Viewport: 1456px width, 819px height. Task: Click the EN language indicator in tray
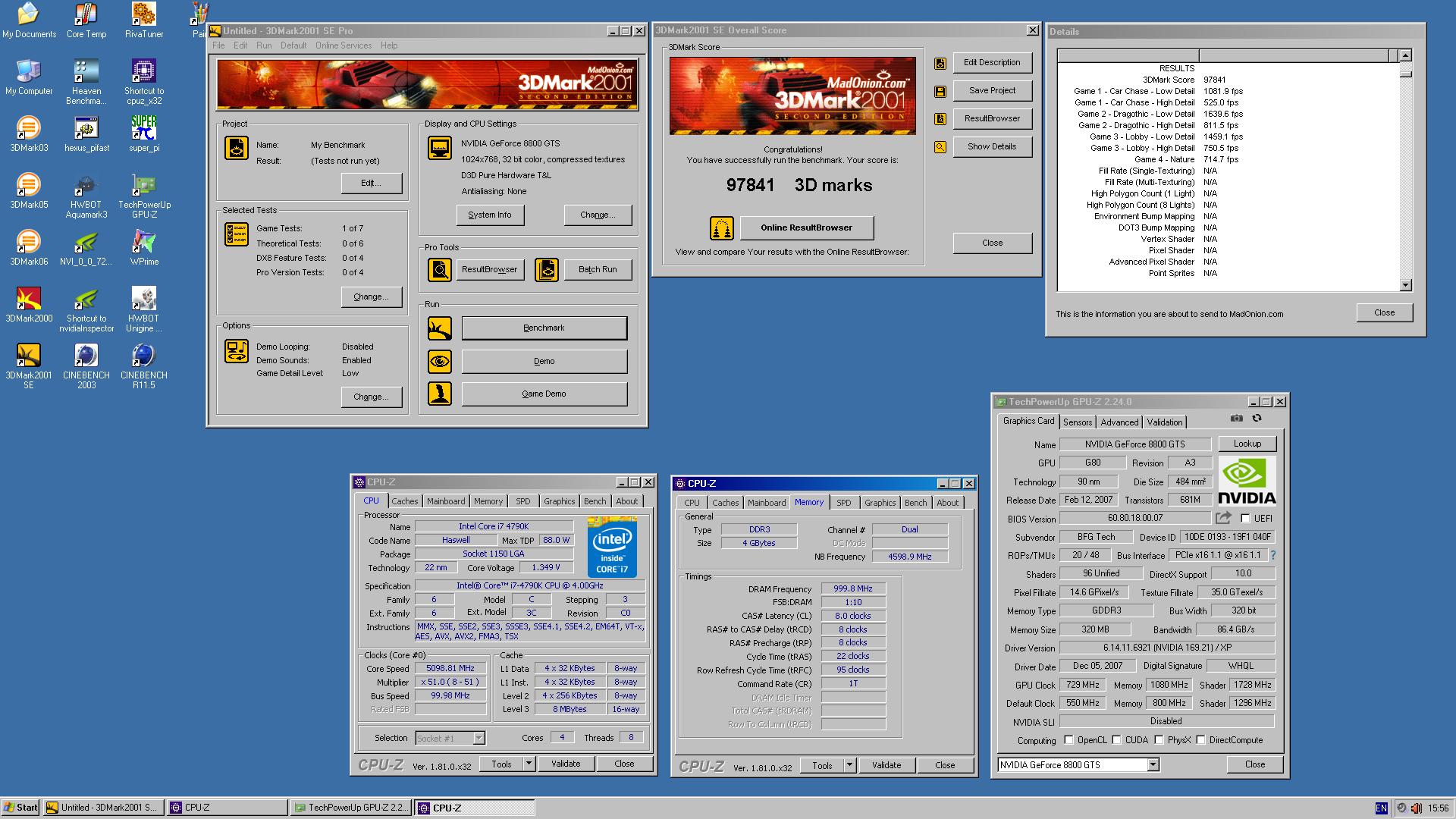[1381, 808]
